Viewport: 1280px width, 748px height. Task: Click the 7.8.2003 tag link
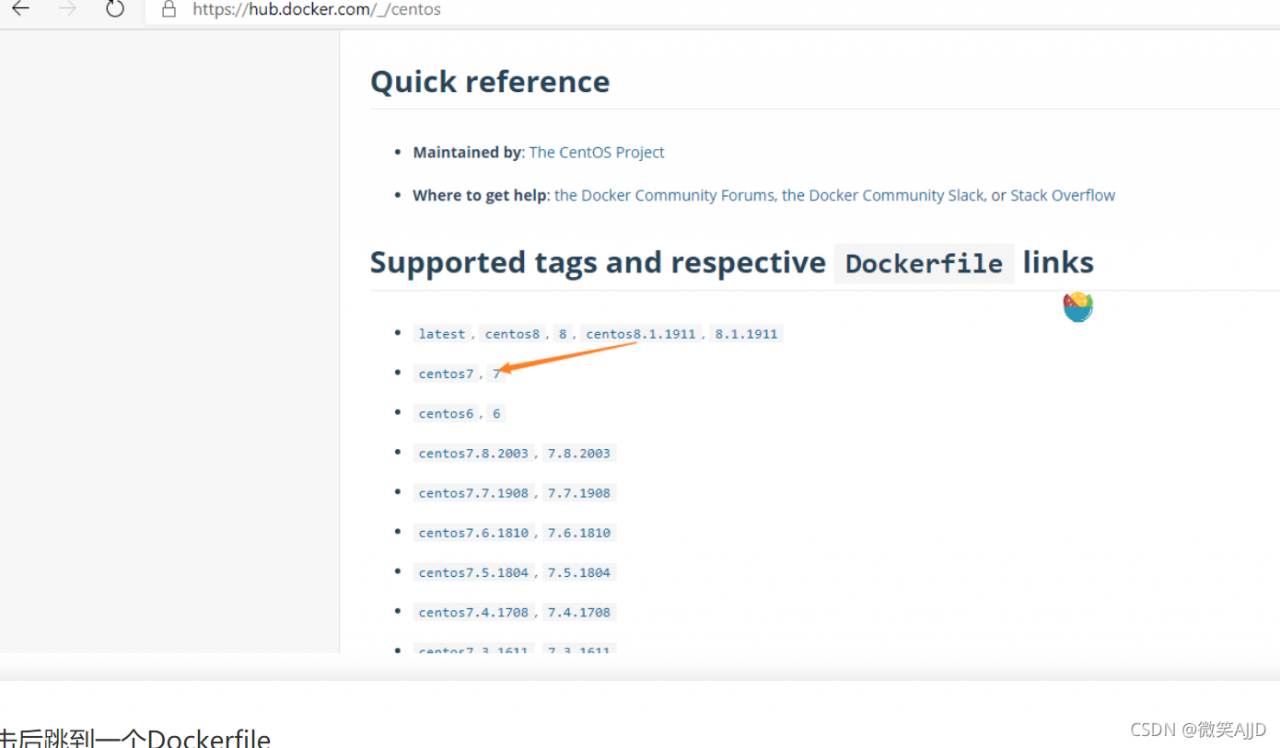click(579, 453)
